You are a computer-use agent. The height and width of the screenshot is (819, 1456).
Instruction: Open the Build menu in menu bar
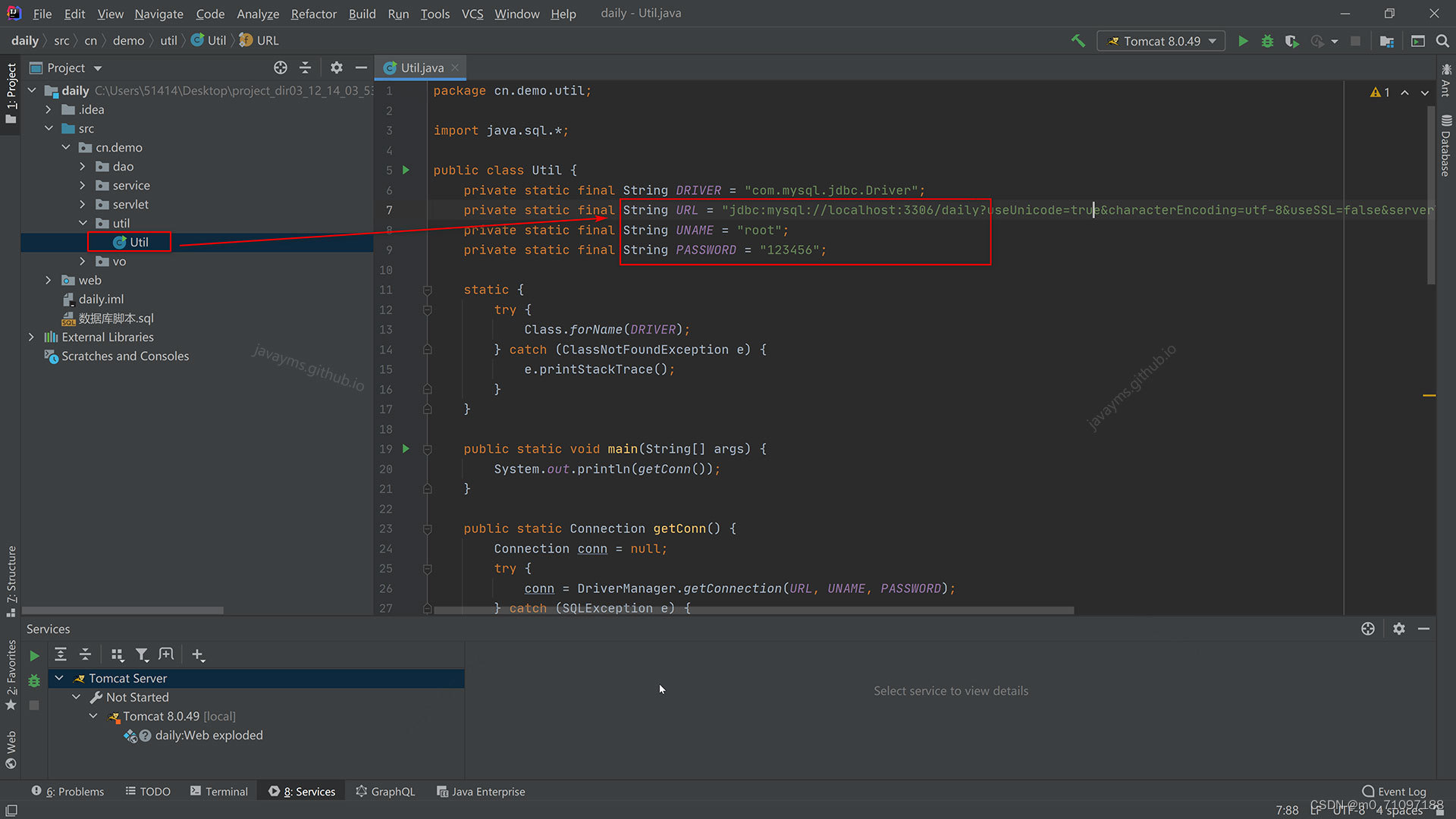[360, 13]
